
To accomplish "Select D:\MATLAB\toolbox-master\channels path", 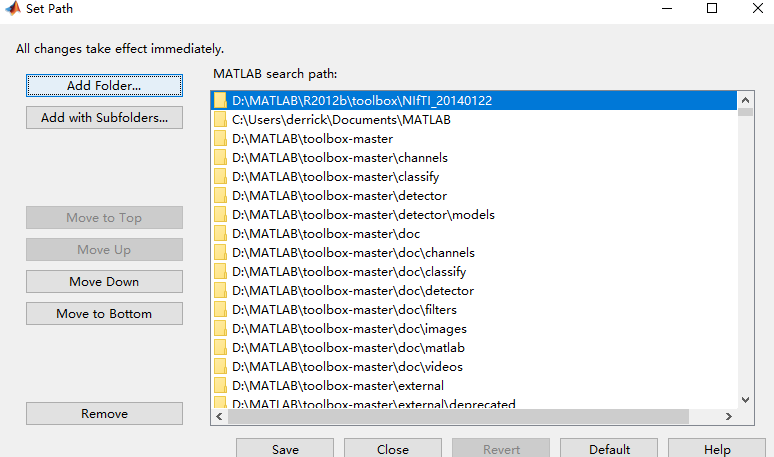I will (x=474, y=157).
